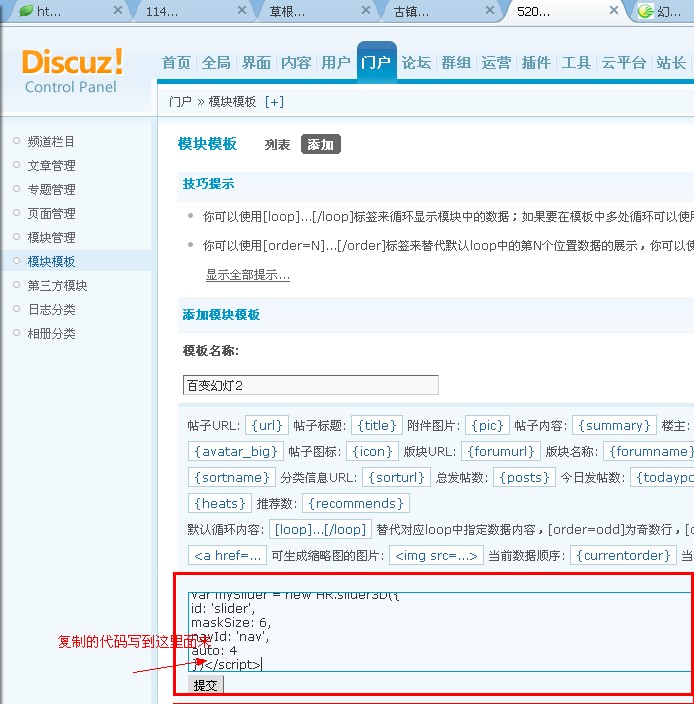Viewport: 694px width, 704px height.
Task: Open 相册分类 in the left sidebar
Action: click(x=51, y=334)
